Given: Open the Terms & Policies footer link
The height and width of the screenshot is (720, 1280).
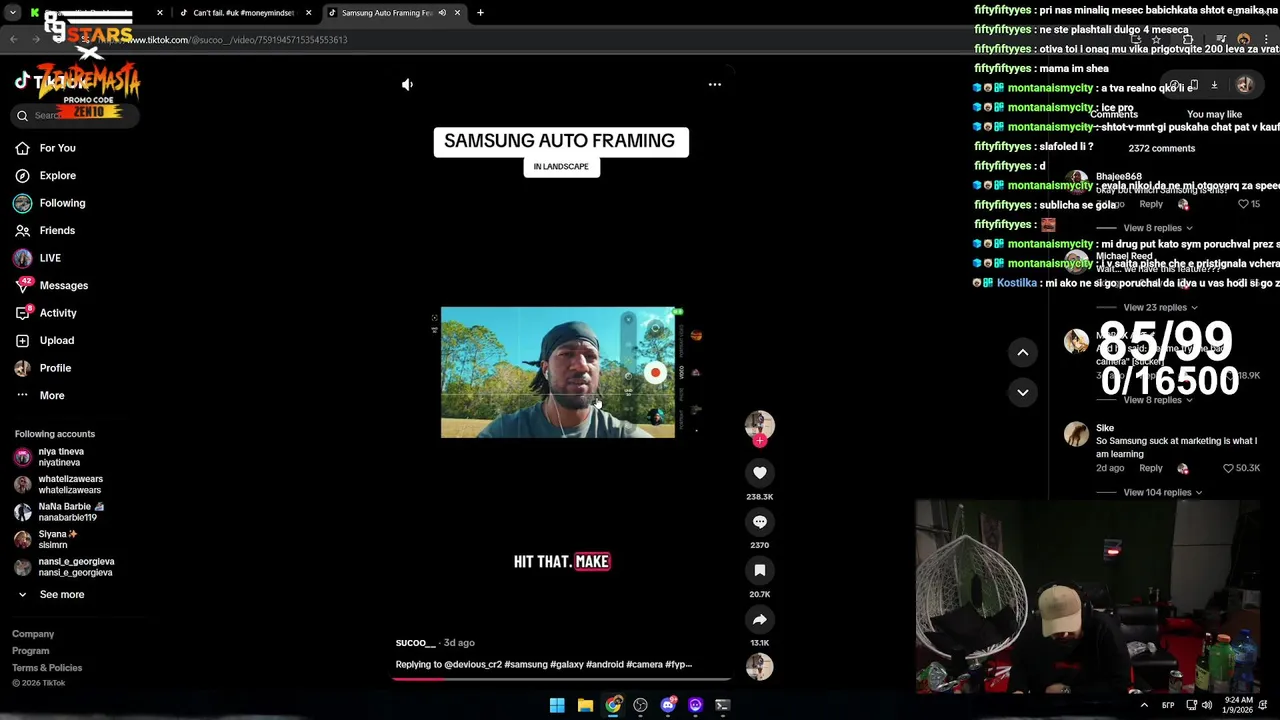Looking at the screenshot, I should point(47,668).
